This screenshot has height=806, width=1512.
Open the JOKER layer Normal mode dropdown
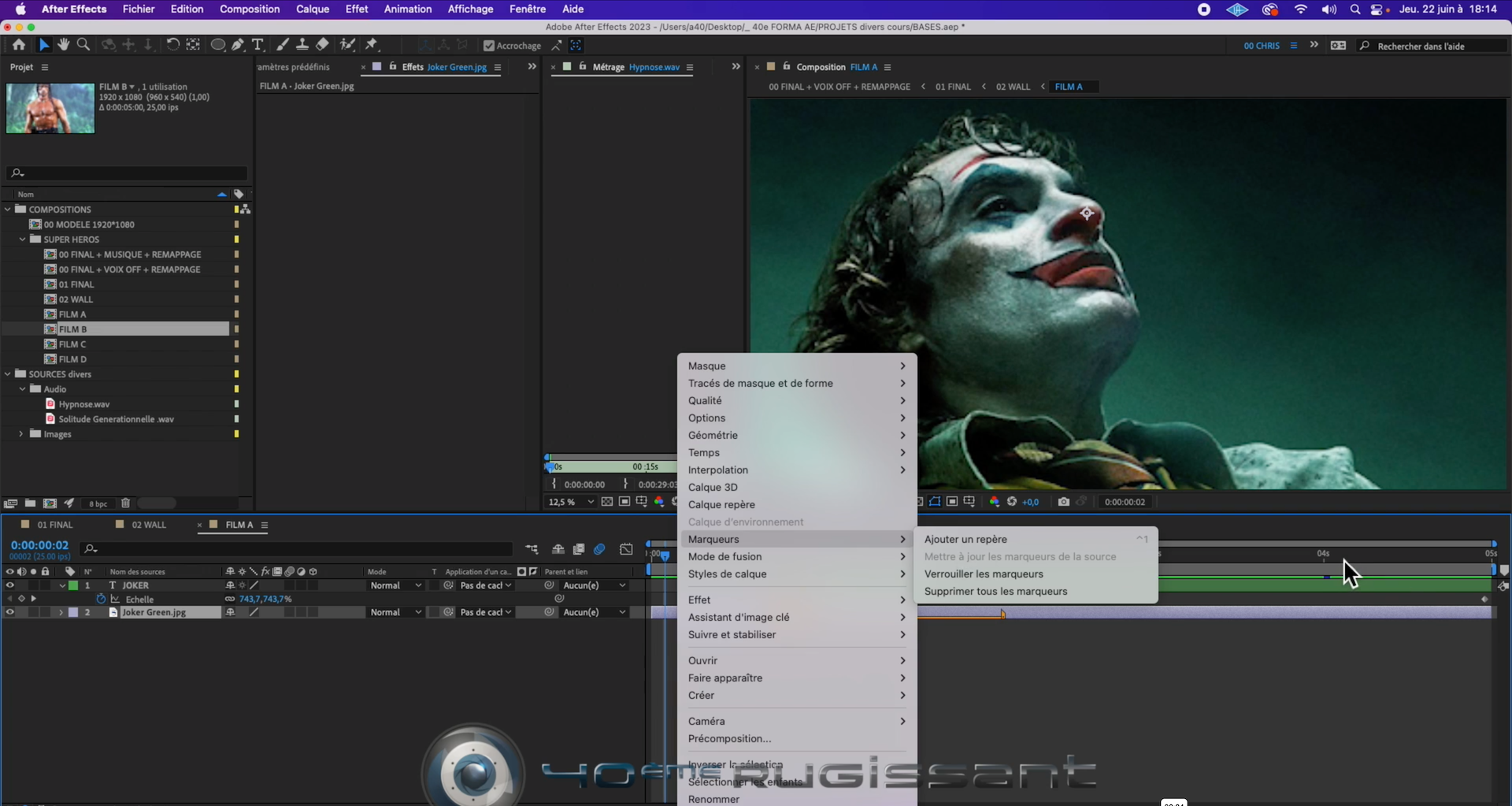[395, 585]
